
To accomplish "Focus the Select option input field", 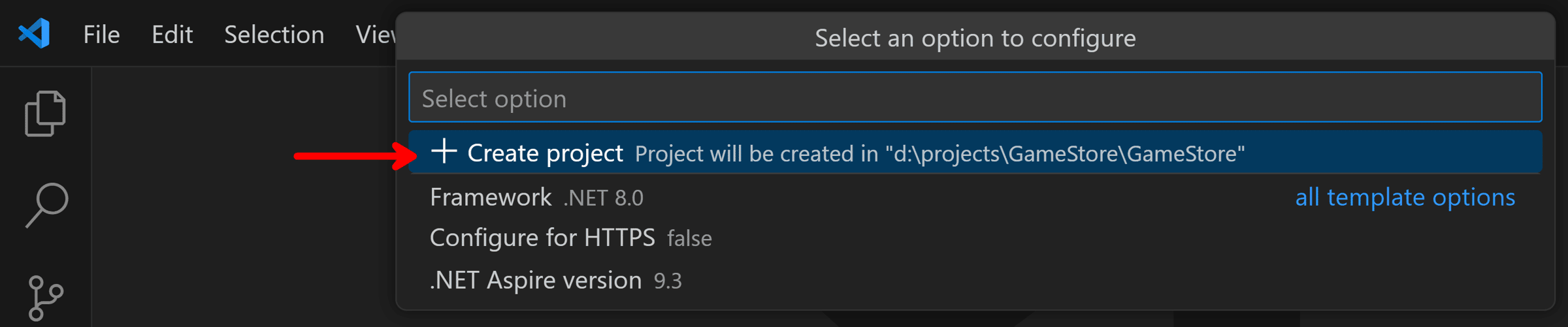I will point(975,97).
